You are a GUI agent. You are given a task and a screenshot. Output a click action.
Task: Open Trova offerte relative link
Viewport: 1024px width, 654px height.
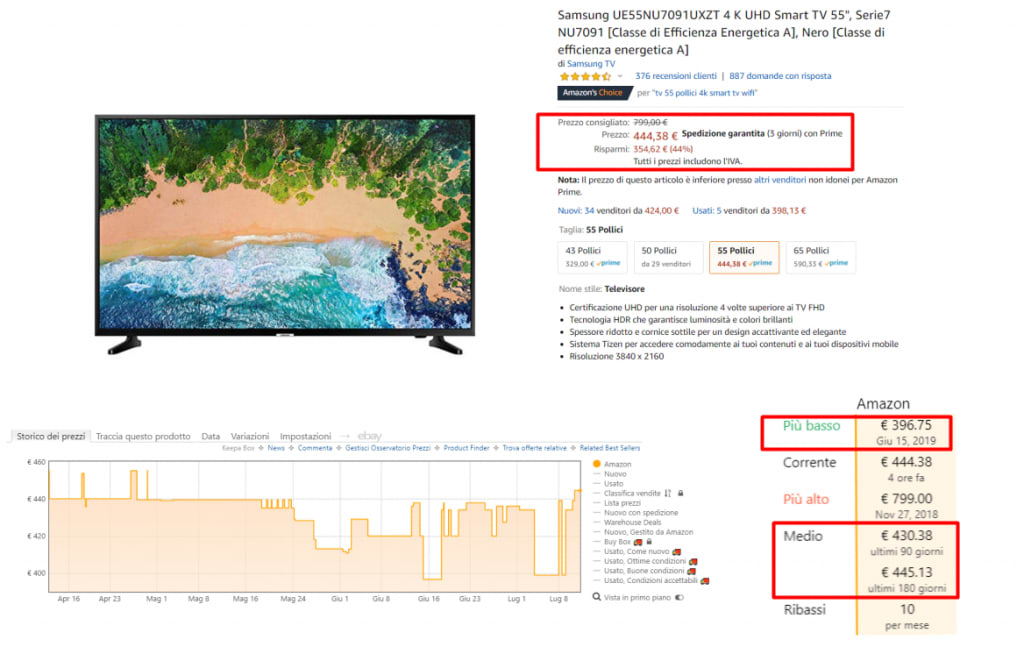[534, 448]
